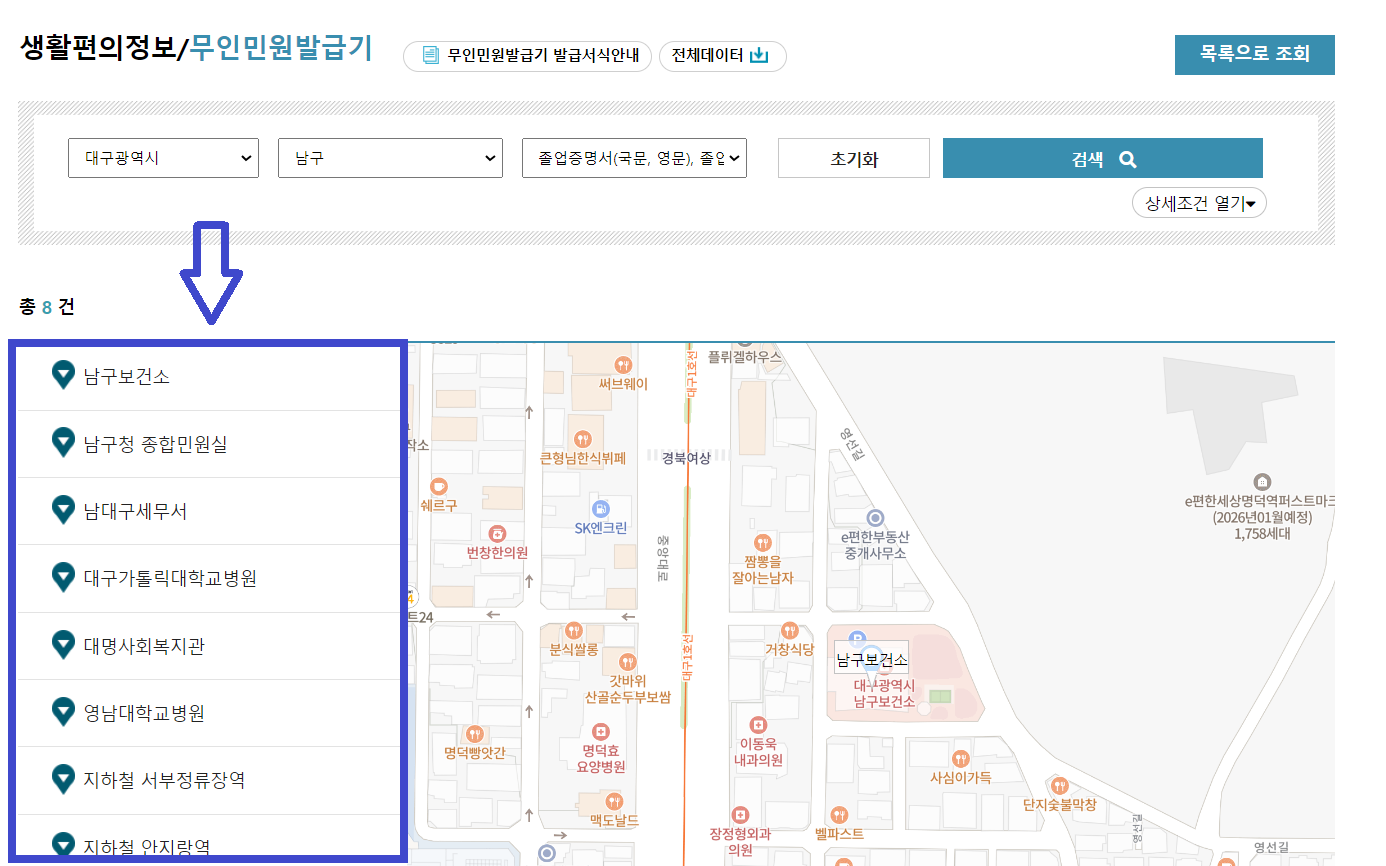Open the 남구 district dropdown
Screen dimensions: 1386x866
click(x=390, y=157)
